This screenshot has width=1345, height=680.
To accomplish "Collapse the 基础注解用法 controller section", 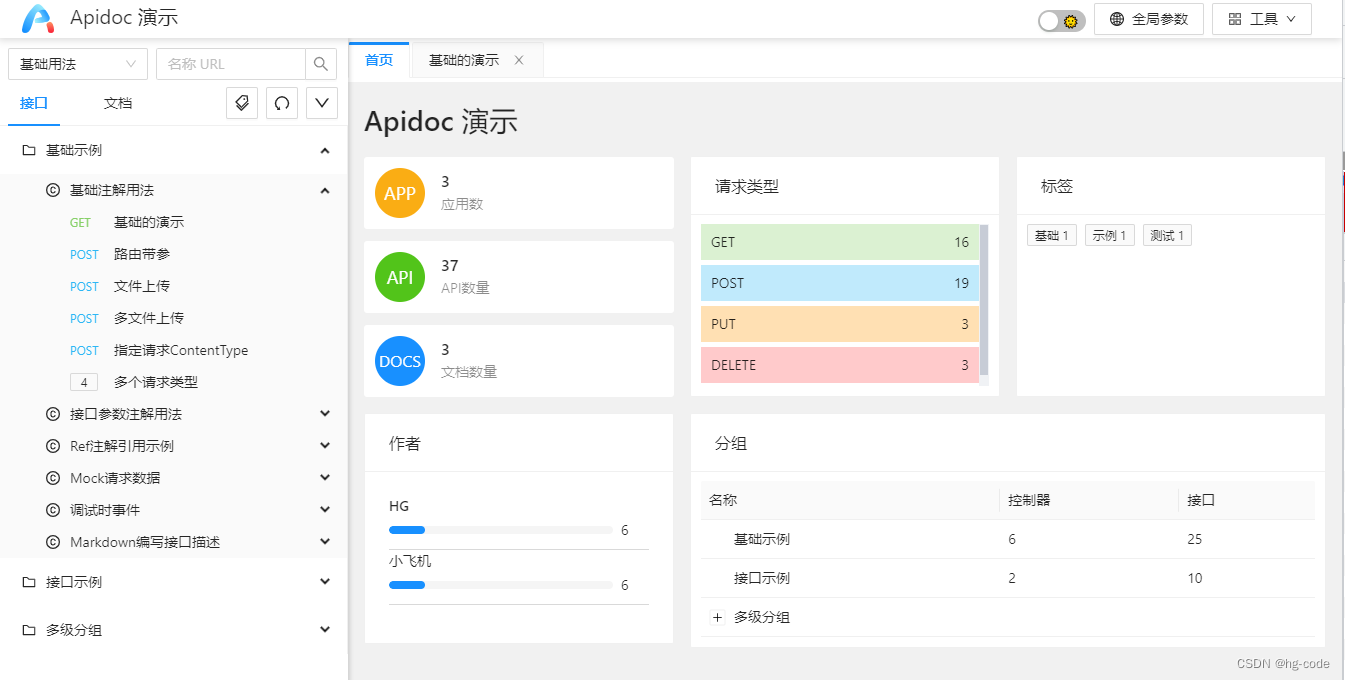I will point(324,189).
